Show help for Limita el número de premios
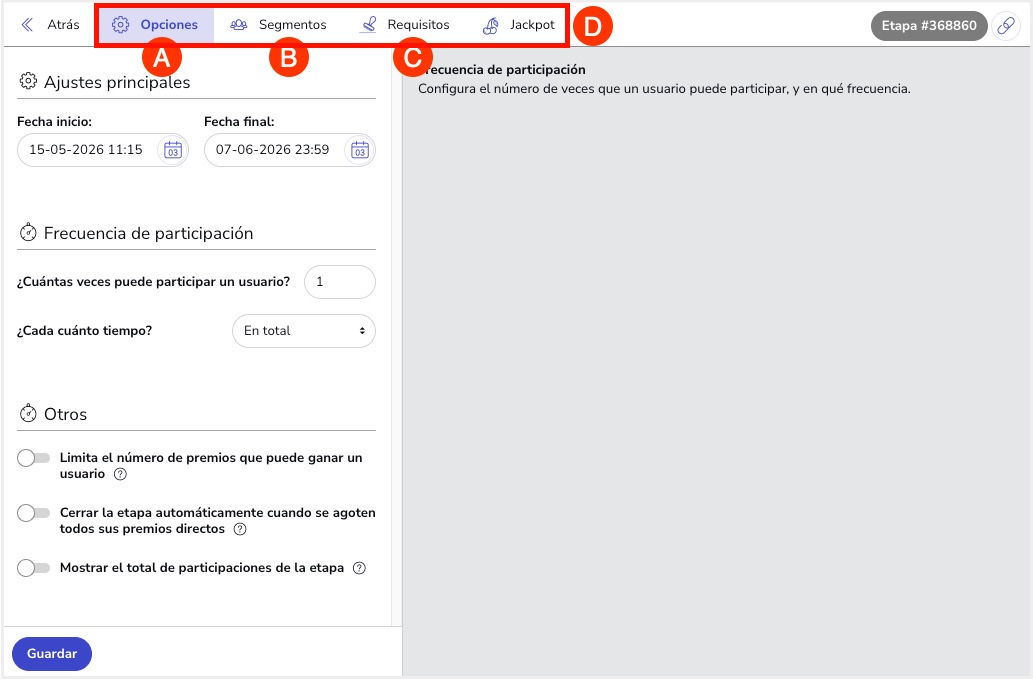This screenshot has height=680, width=1033. (120, 474)
